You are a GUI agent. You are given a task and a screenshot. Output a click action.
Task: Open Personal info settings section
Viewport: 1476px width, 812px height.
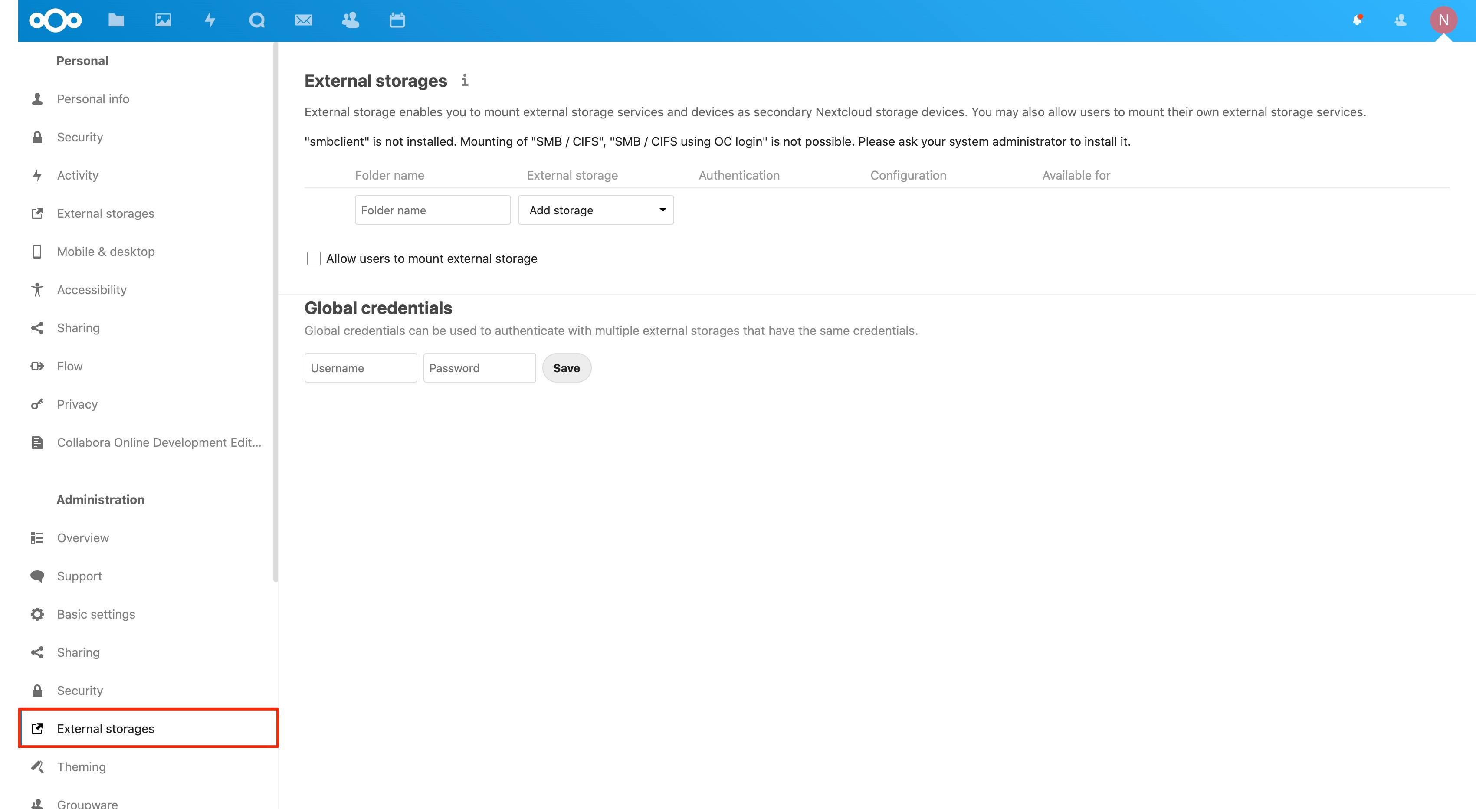tap(93, 98)
